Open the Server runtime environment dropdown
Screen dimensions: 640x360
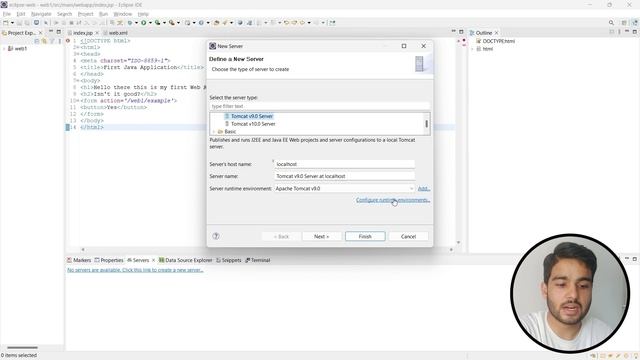(411, 189)
